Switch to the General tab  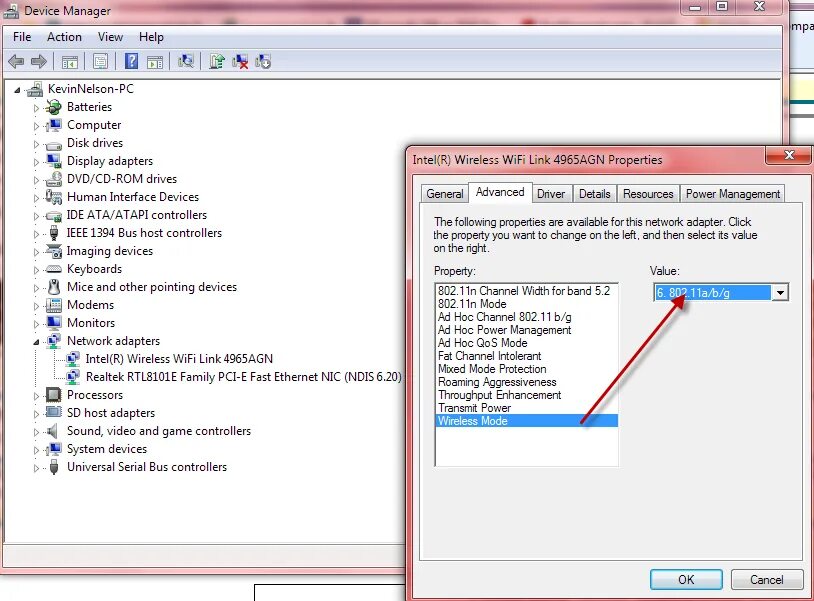(x=444, y=194)
